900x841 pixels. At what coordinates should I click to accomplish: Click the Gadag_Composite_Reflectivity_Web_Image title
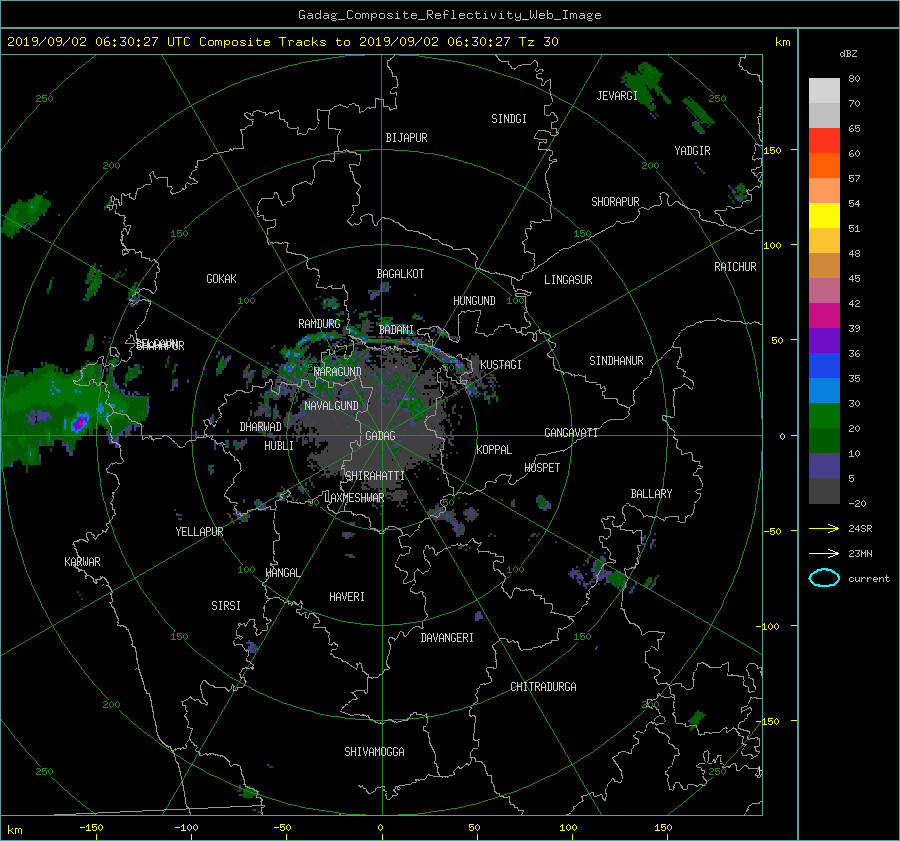449,15
